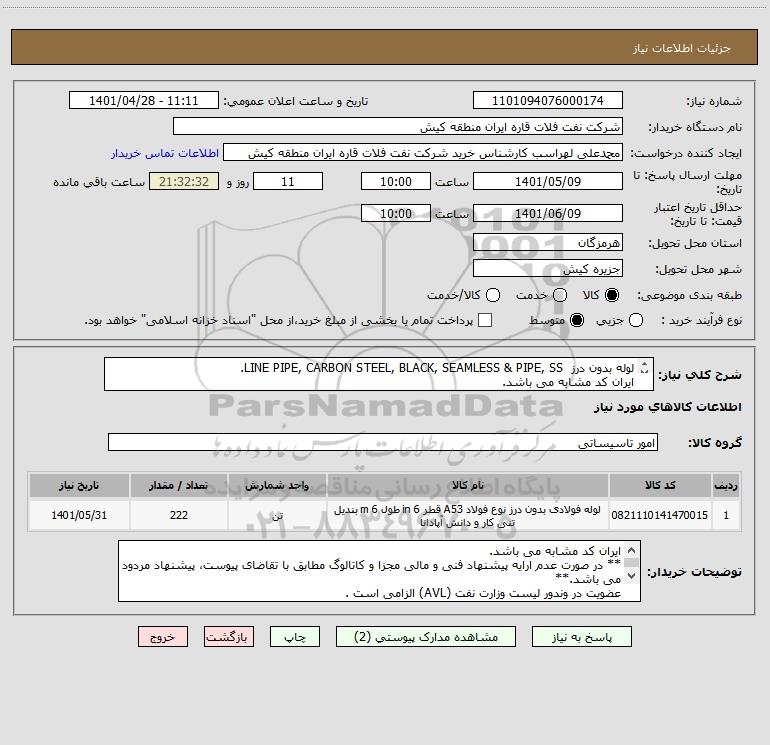Viewport: 770px width, 745px height.
Task: Click the واحد شمارش column header
Action: 277,485
